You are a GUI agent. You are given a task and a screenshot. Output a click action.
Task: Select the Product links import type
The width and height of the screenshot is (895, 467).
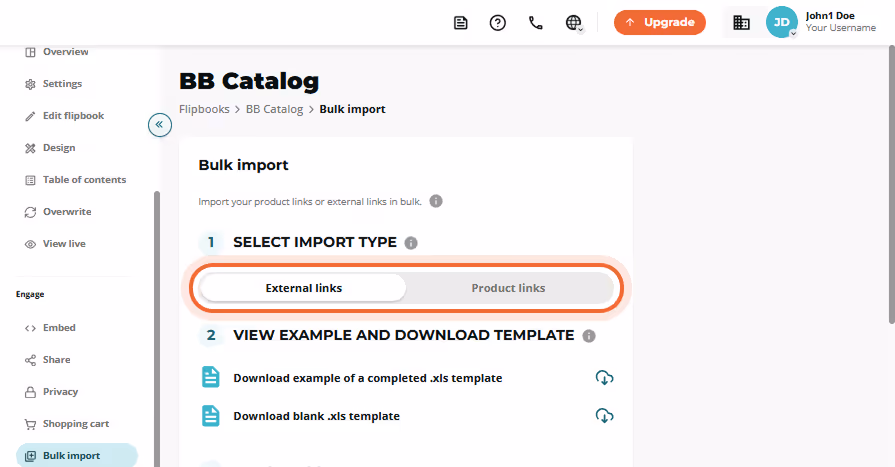point(508,288)
